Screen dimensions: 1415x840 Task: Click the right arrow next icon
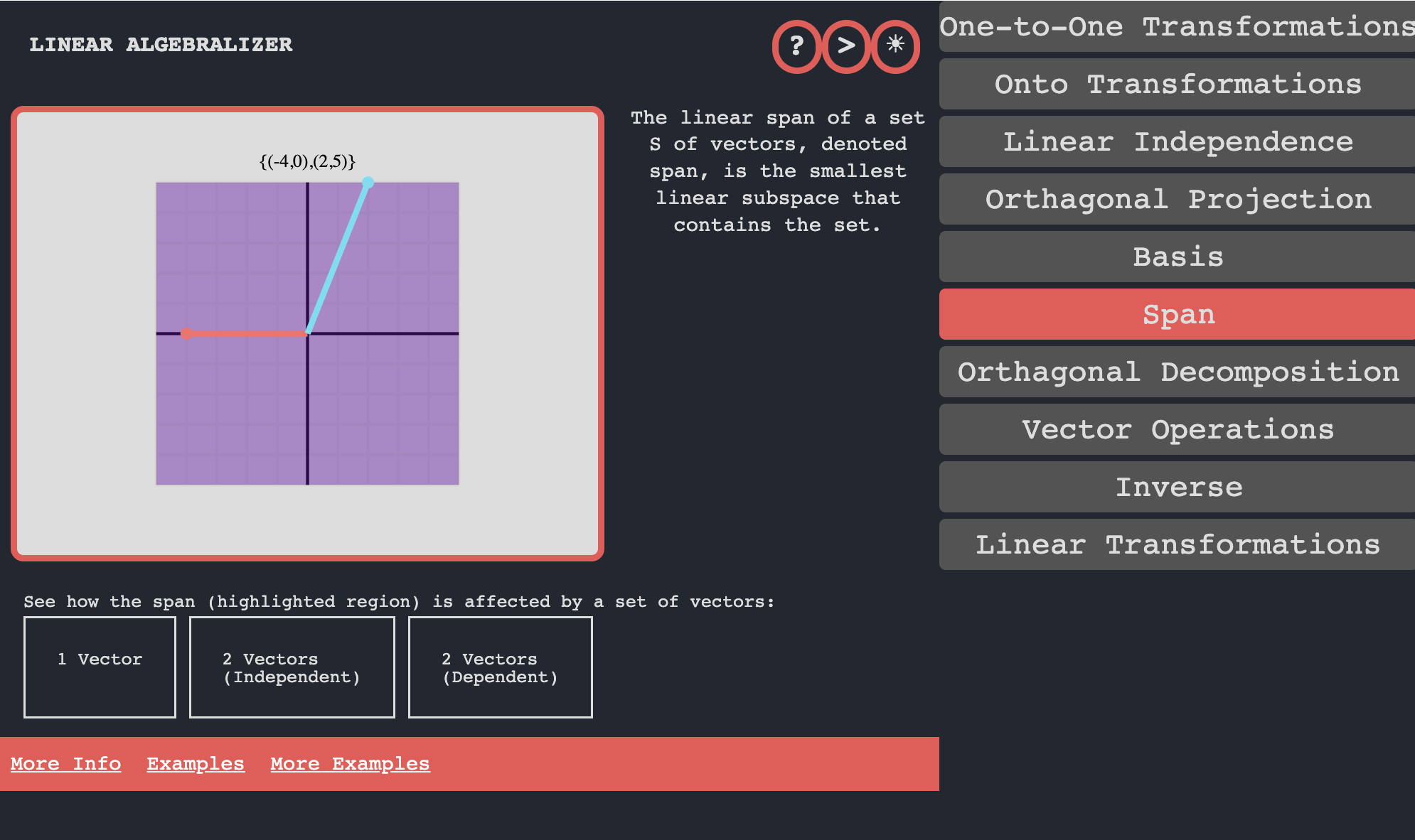tap(846, 47)
